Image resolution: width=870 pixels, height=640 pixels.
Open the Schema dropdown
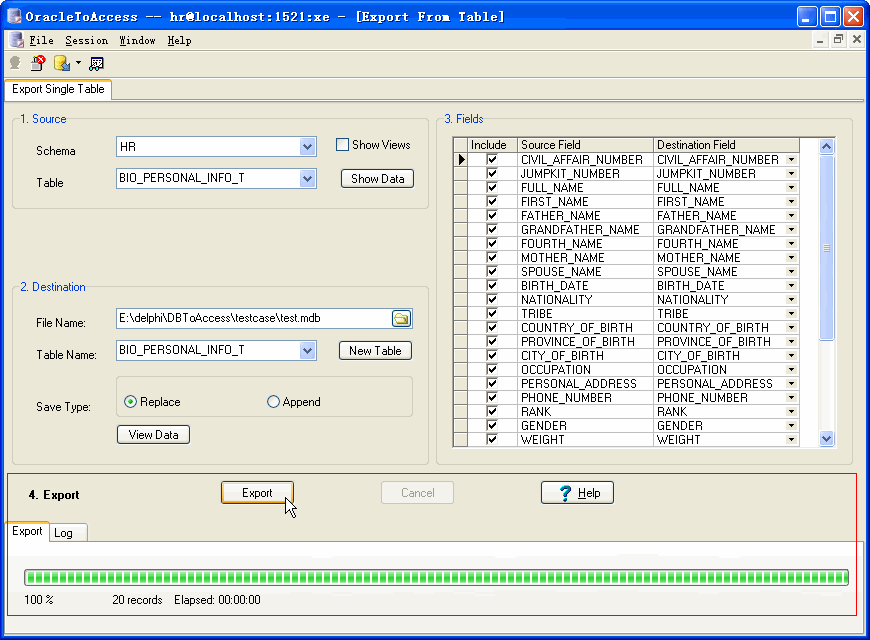tap(307, 147)
